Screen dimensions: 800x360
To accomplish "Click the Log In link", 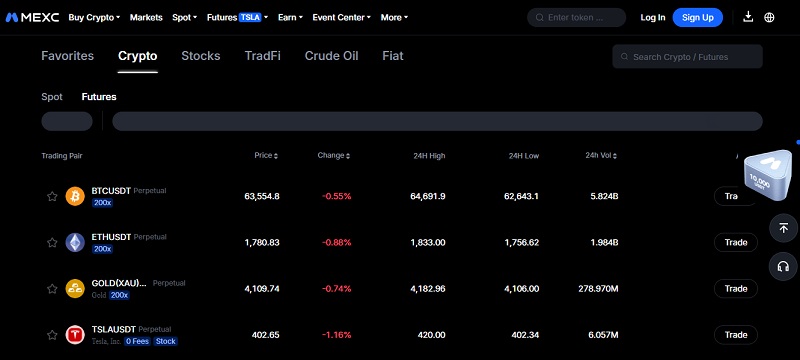I will coord(653,17).
